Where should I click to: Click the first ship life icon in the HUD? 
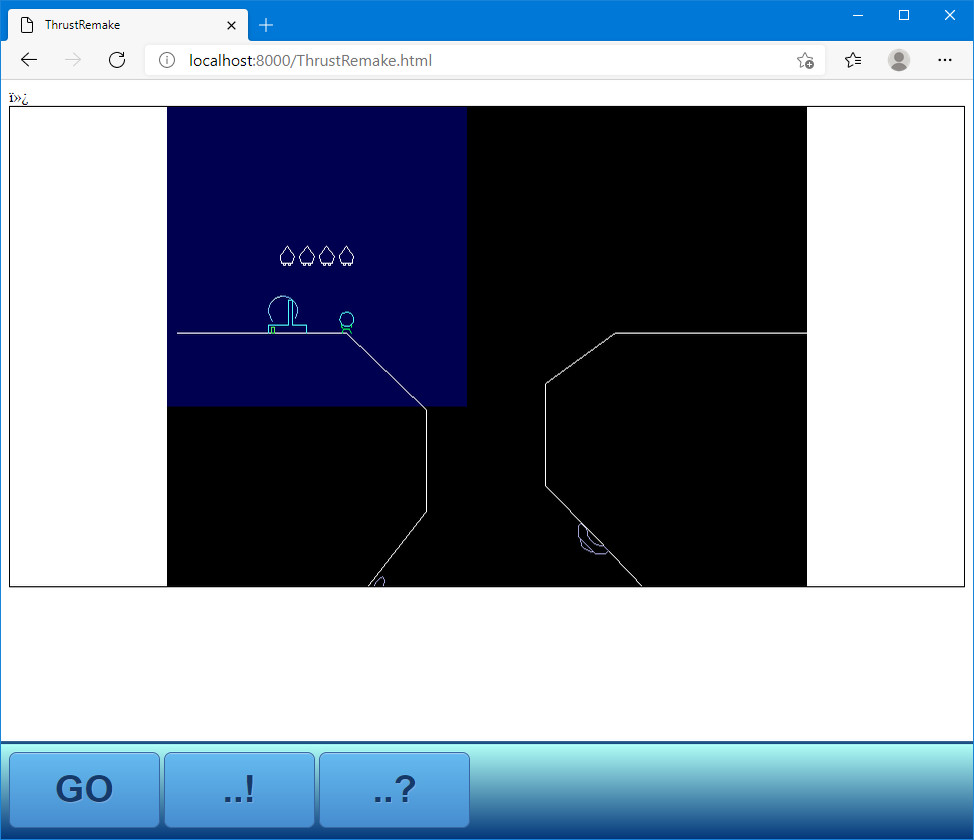coord(286,256)
